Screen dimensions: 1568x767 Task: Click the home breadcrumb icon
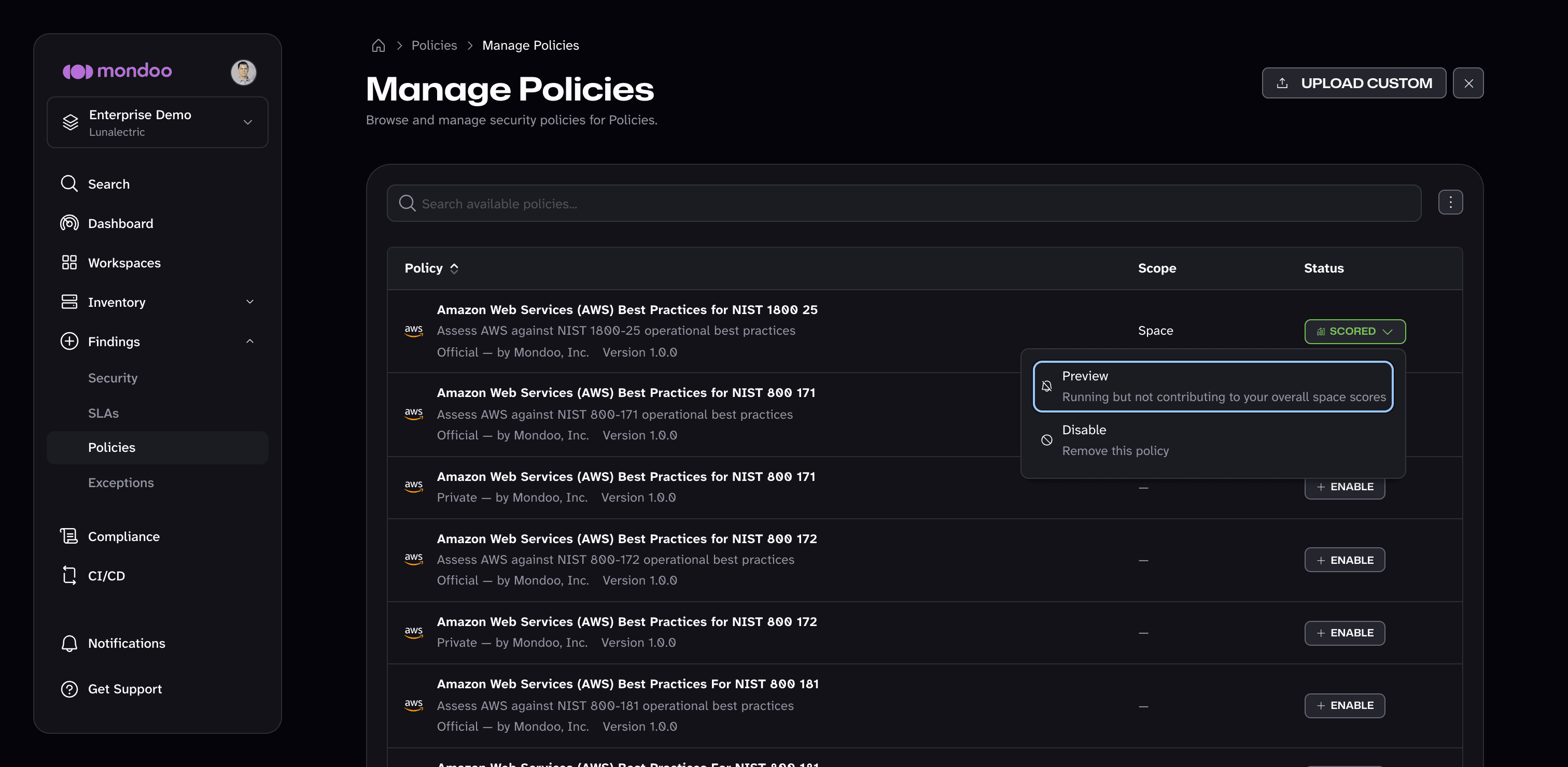[x=378, y=46]
